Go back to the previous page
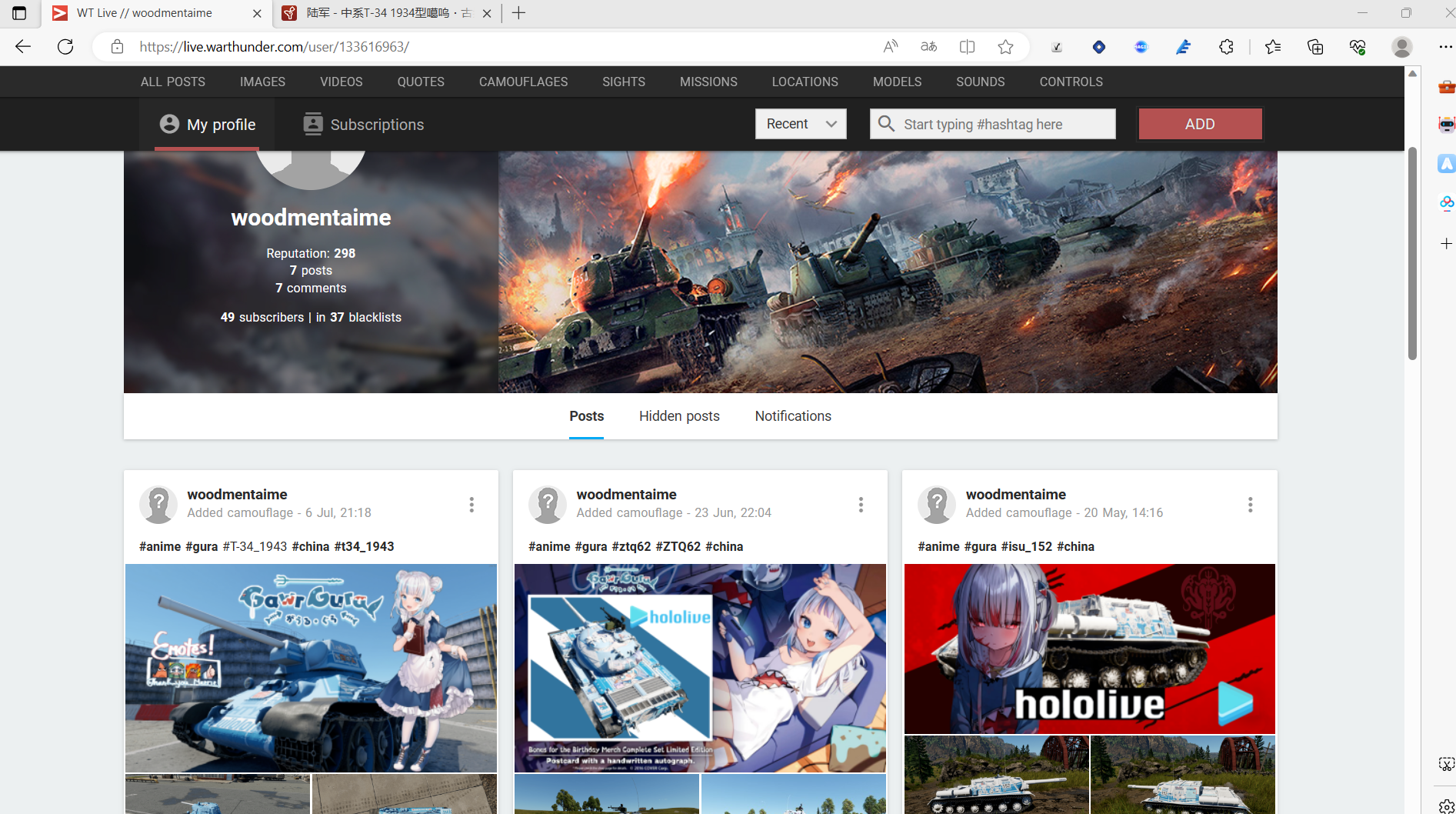 [23, 47]
